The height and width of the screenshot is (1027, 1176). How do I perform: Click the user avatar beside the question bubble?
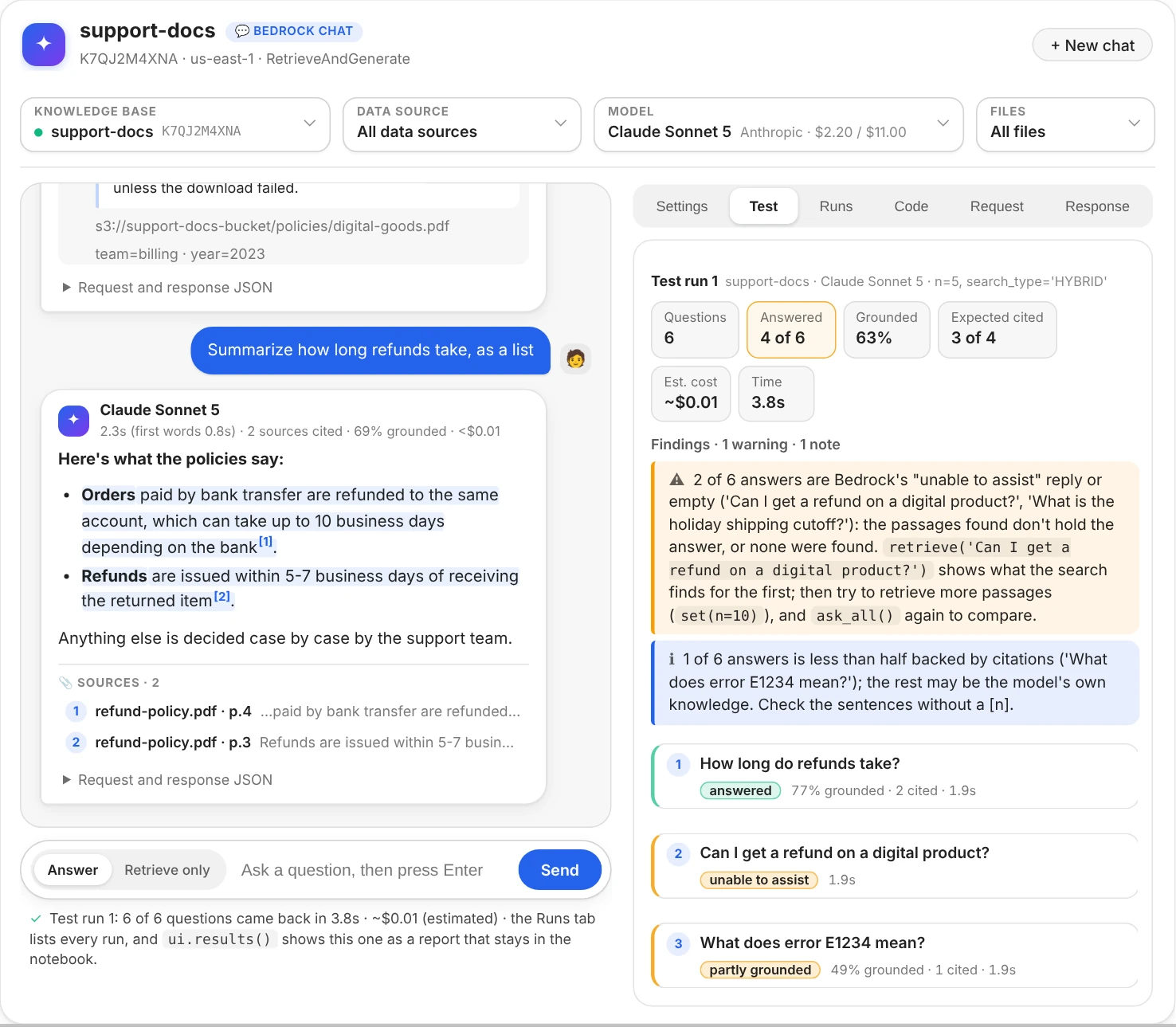[575, 359]
